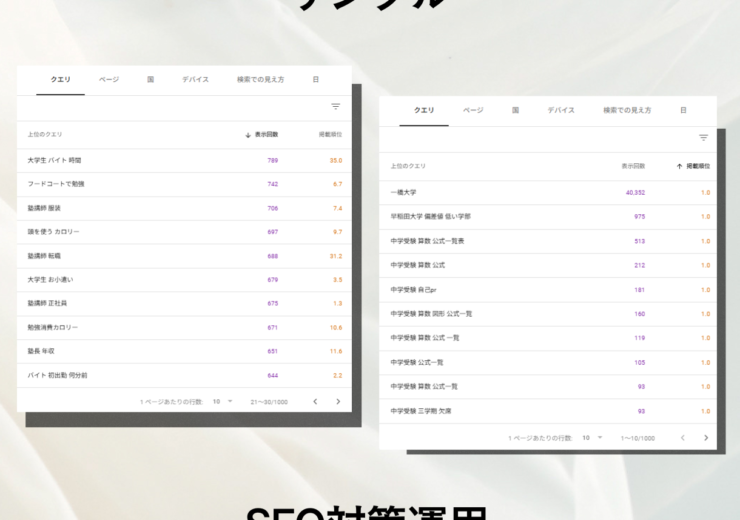
Task: Click the 一橋大学 query row
Action: [402, 192]
